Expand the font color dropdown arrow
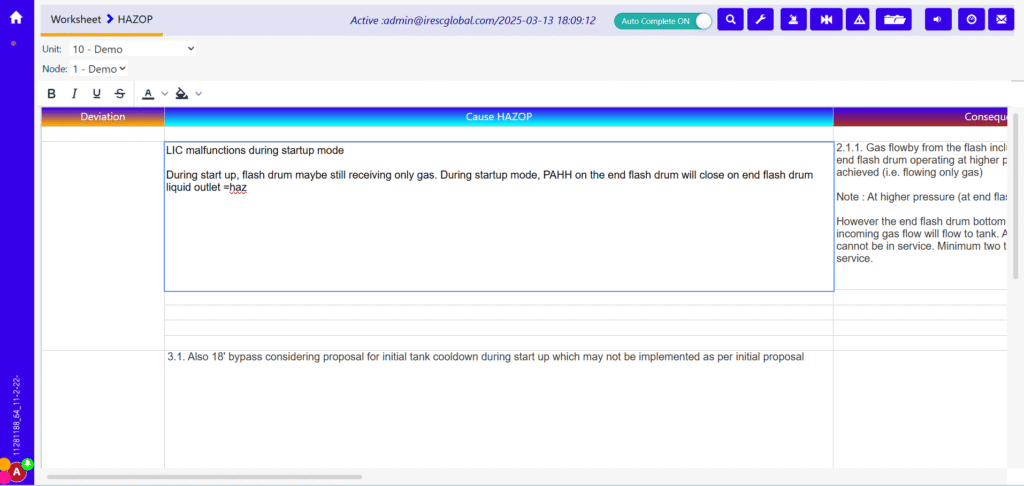Viewport: 1024px width, 486px height. (165, 94)
